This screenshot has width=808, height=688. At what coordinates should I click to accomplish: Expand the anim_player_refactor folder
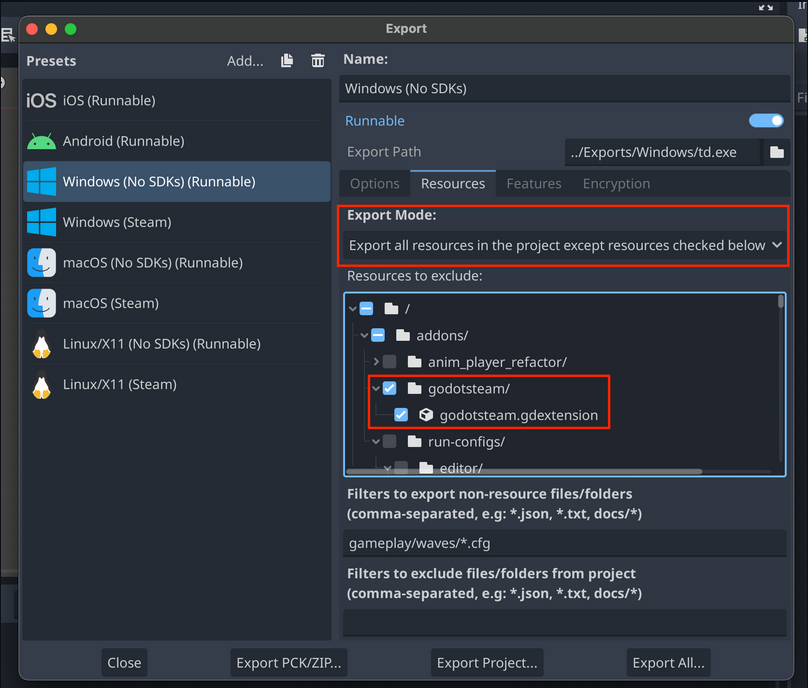tap(376, 362)
